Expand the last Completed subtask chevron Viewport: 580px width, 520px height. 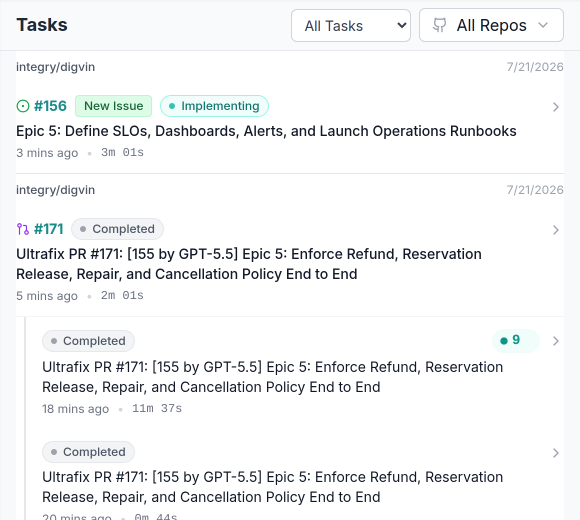pos(556,453)
